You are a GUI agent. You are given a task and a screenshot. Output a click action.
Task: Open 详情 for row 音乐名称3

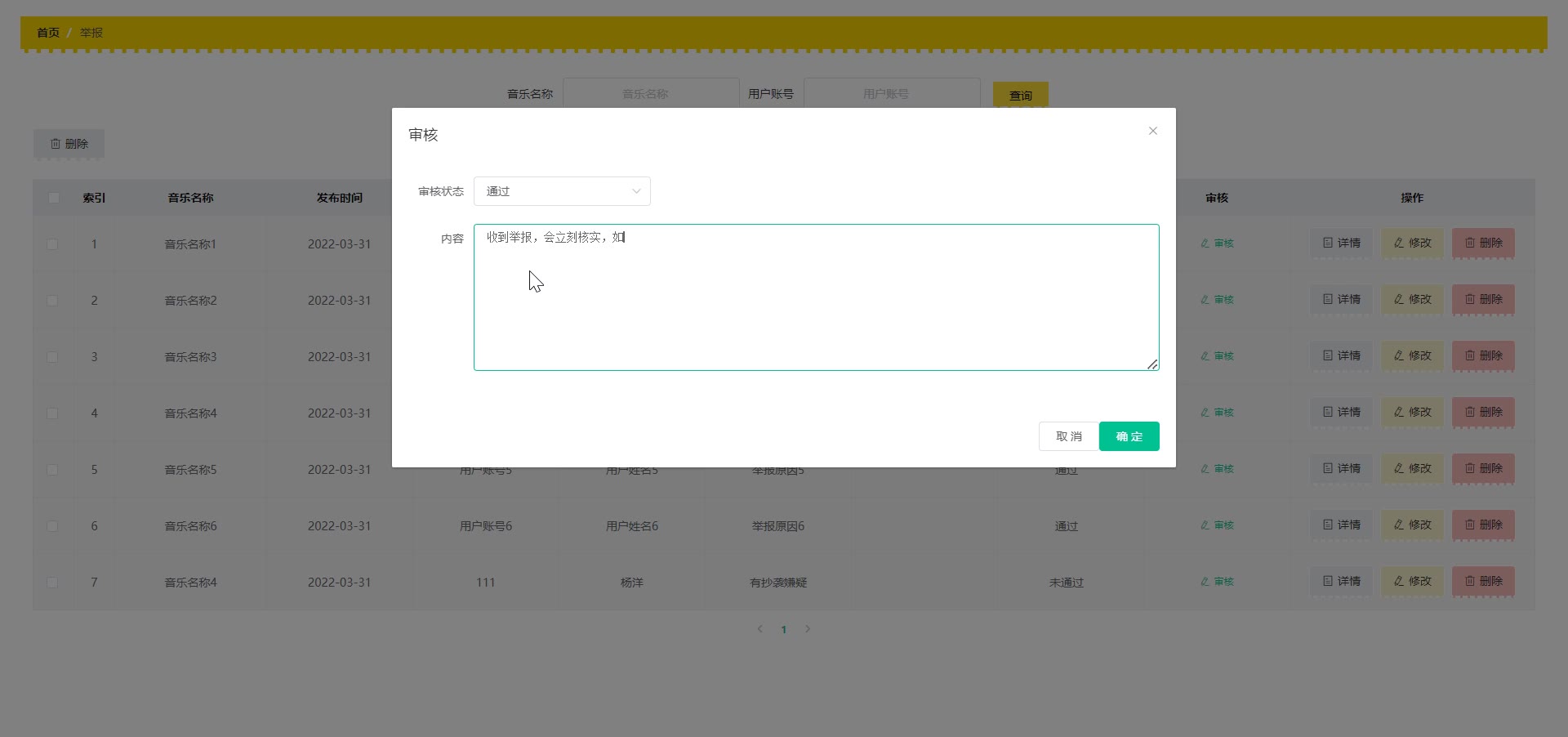tap(1341, 355)
